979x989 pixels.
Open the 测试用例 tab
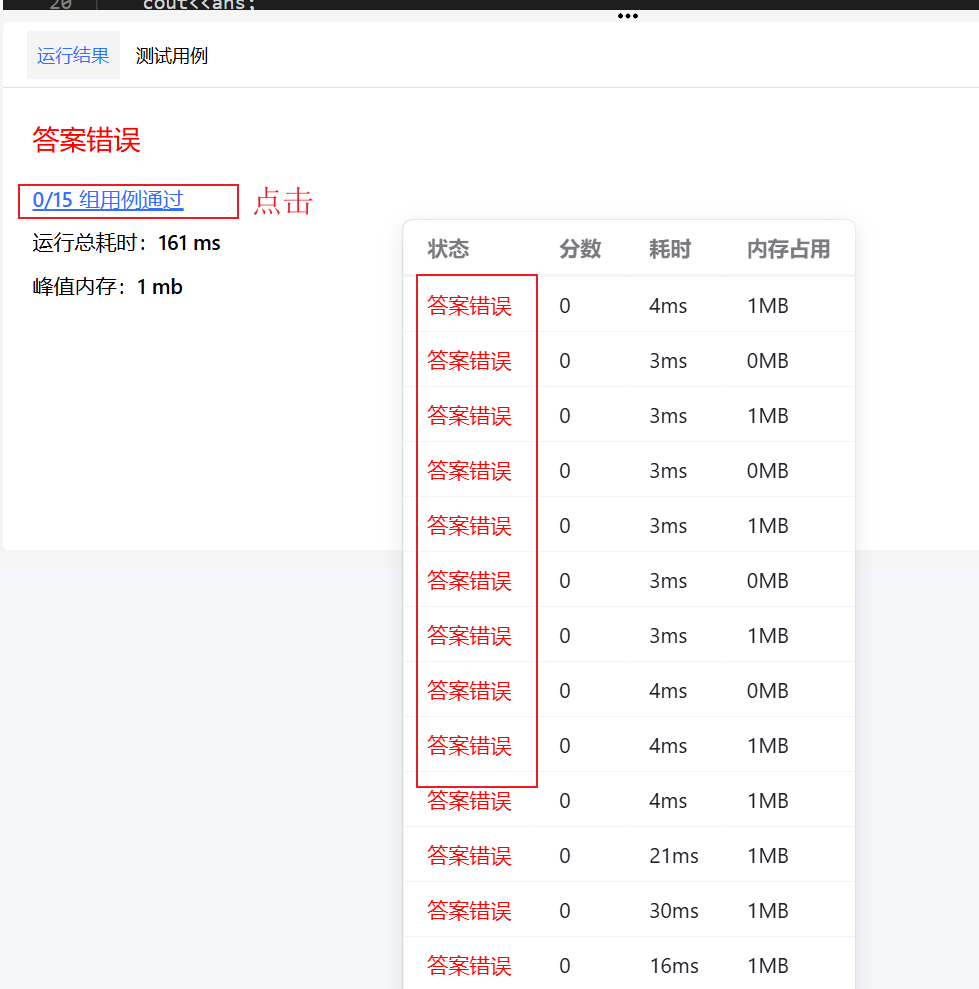click(x=172, y=56)
